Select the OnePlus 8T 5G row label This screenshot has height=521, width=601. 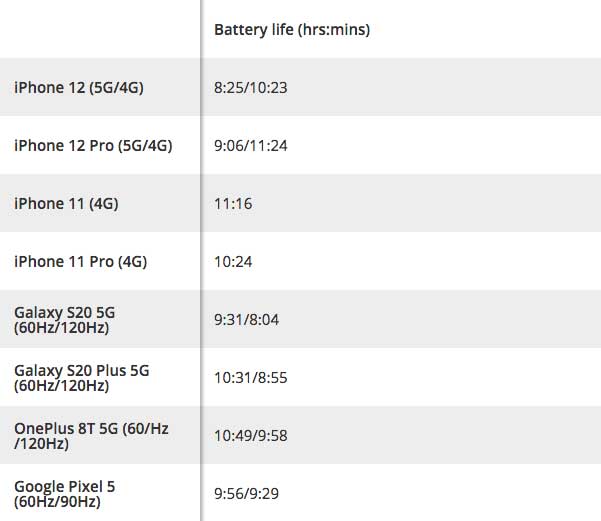point(91,436)
